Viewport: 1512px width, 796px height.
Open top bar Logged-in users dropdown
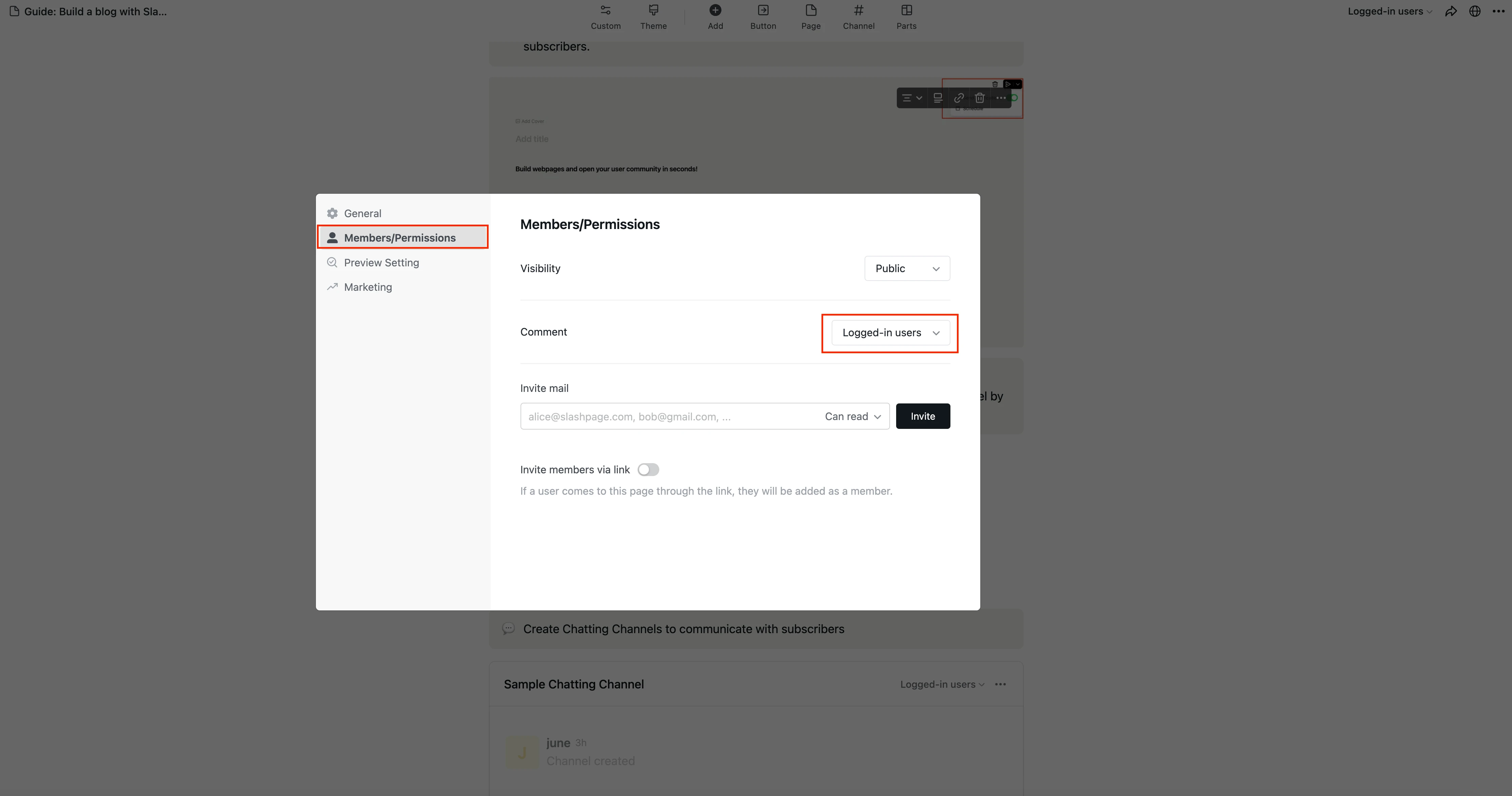point(1389,11)
